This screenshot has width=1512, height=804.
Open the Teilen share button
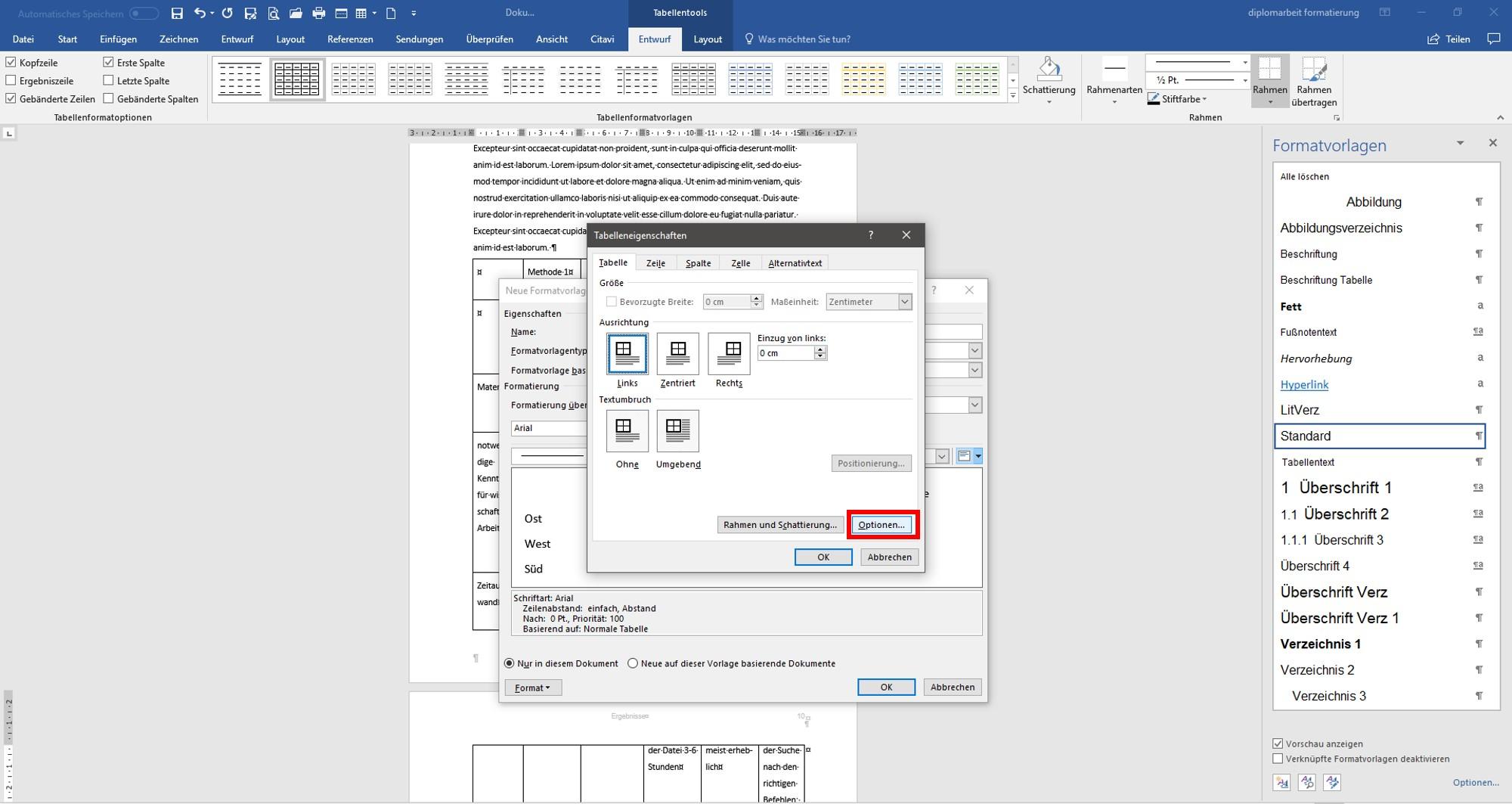1448,39
